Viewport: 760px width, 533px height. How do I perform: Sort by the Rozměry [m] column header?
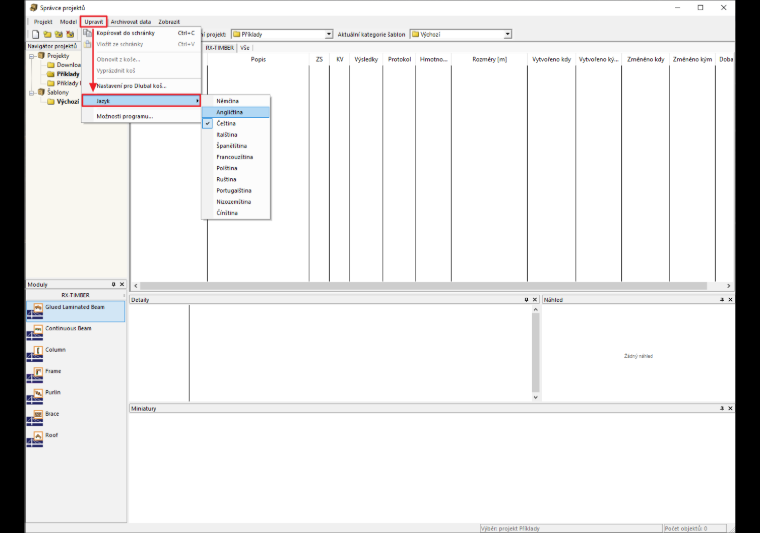click(490, 59)
